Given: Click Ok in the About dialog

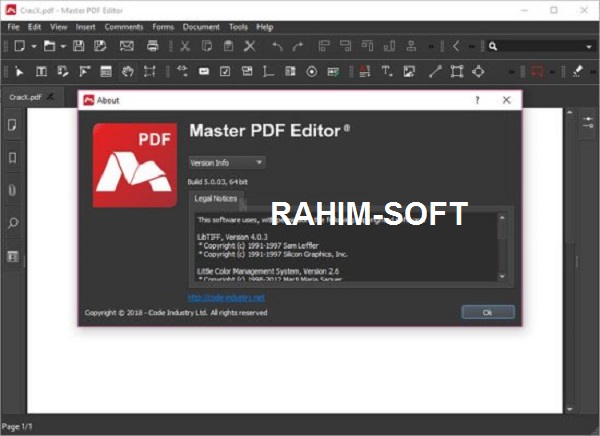Looking at the screenshot, I should tap(488, 312).
